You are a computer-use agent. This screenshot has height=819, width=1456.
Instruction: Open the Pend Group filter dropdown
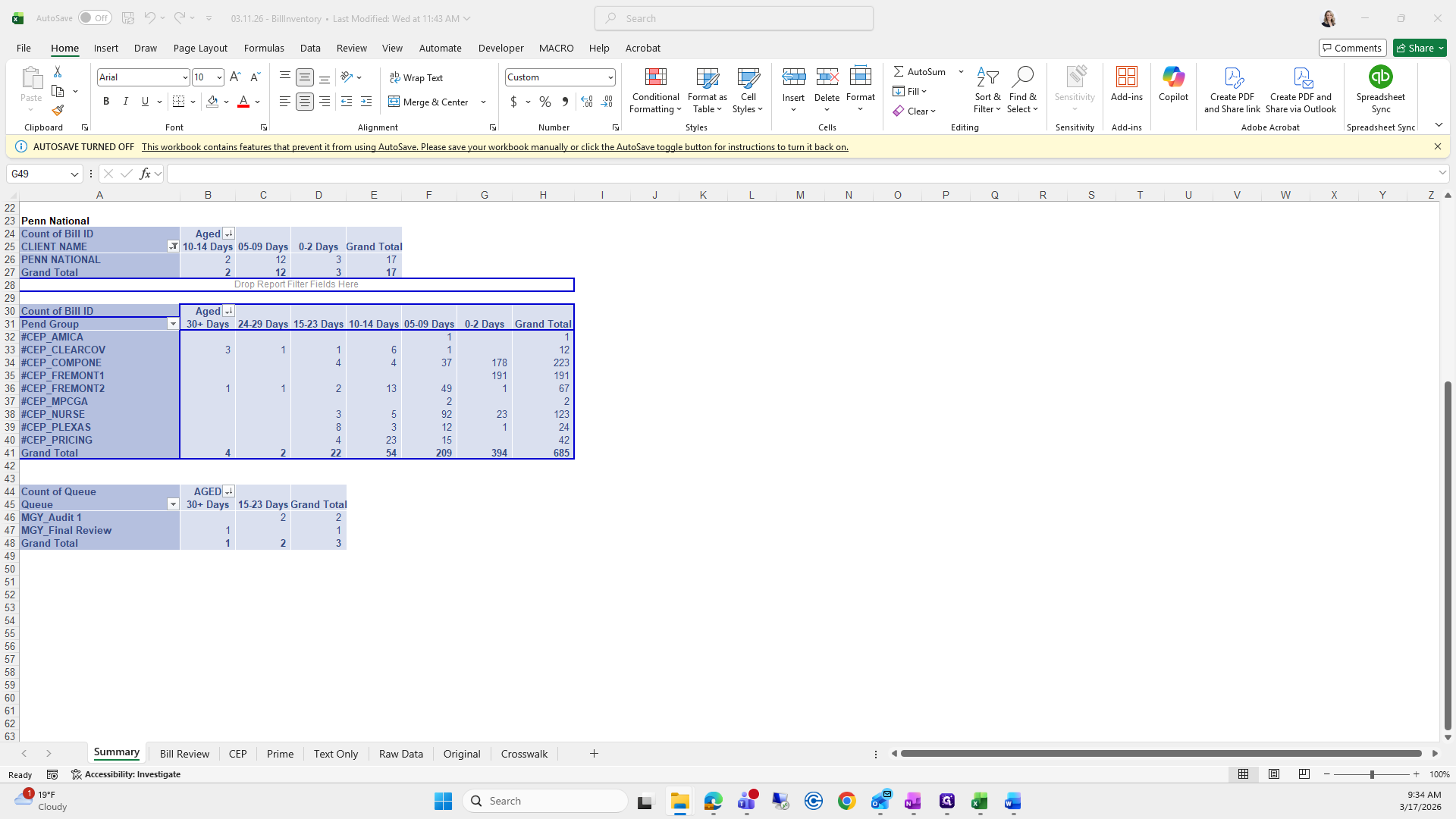(173, 324)
